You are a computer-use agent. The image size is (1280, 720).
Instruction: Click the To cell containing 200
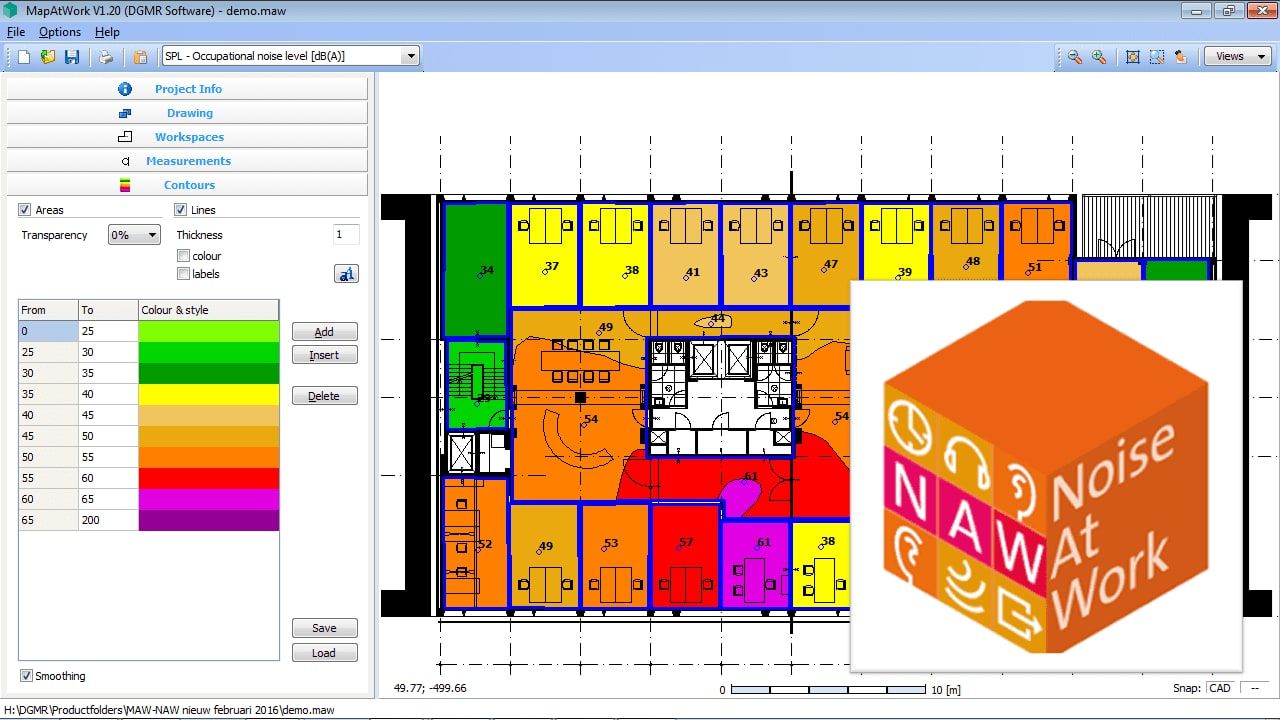[108, 520]
